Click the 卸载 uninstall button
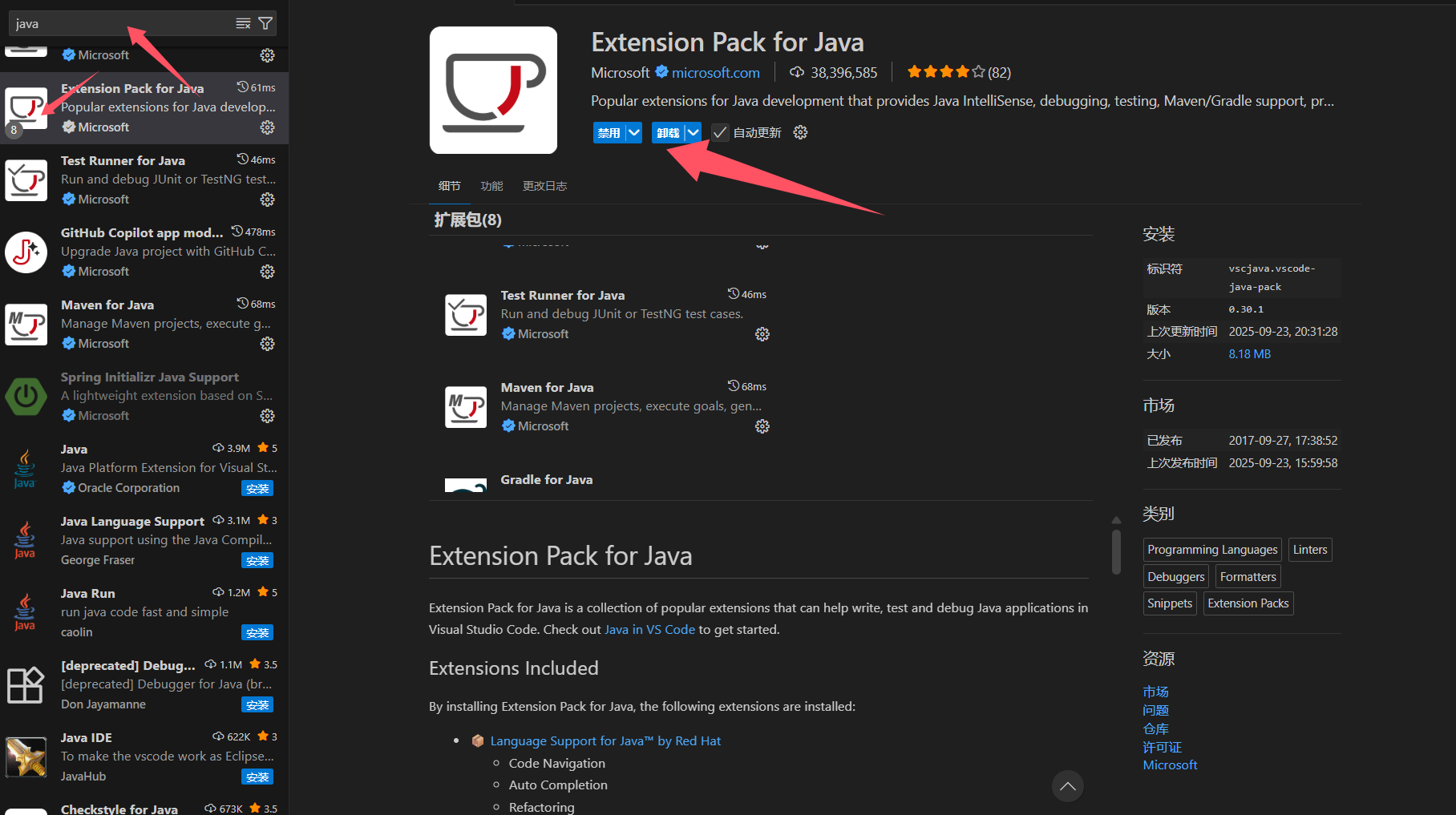1456x815 pixels. (x=667, y=133)
